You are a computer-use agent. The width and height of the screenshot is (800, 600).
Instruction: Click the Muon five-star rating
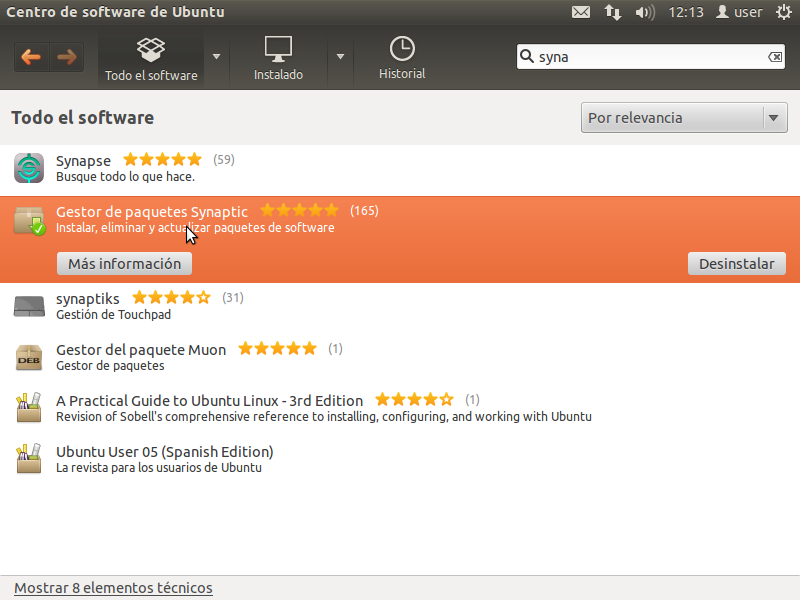(278, 348)
